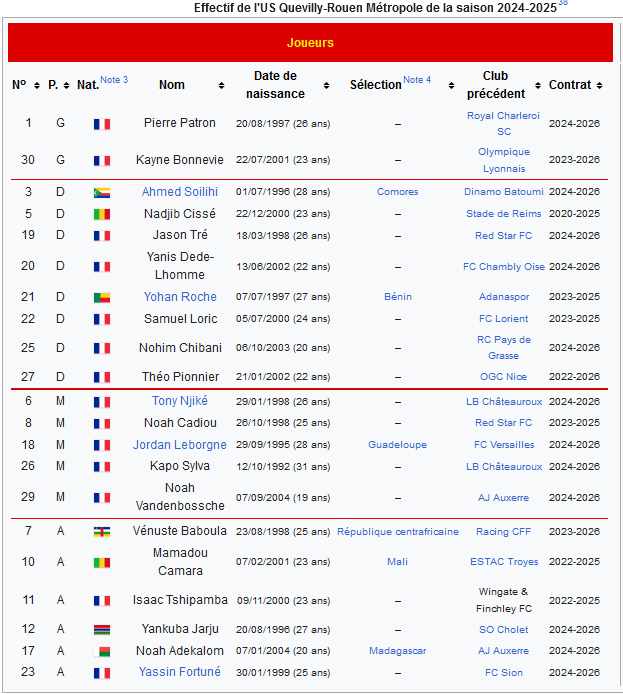Click the name Pierre Patron
Screen dimensions: 623x694
(x=180, y=123)
